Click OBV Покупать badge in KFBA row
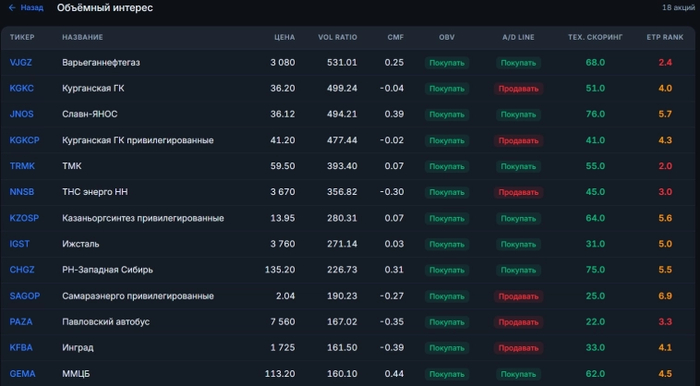The height and width of the screenshot is (386, 700). (x=447, y=348)
